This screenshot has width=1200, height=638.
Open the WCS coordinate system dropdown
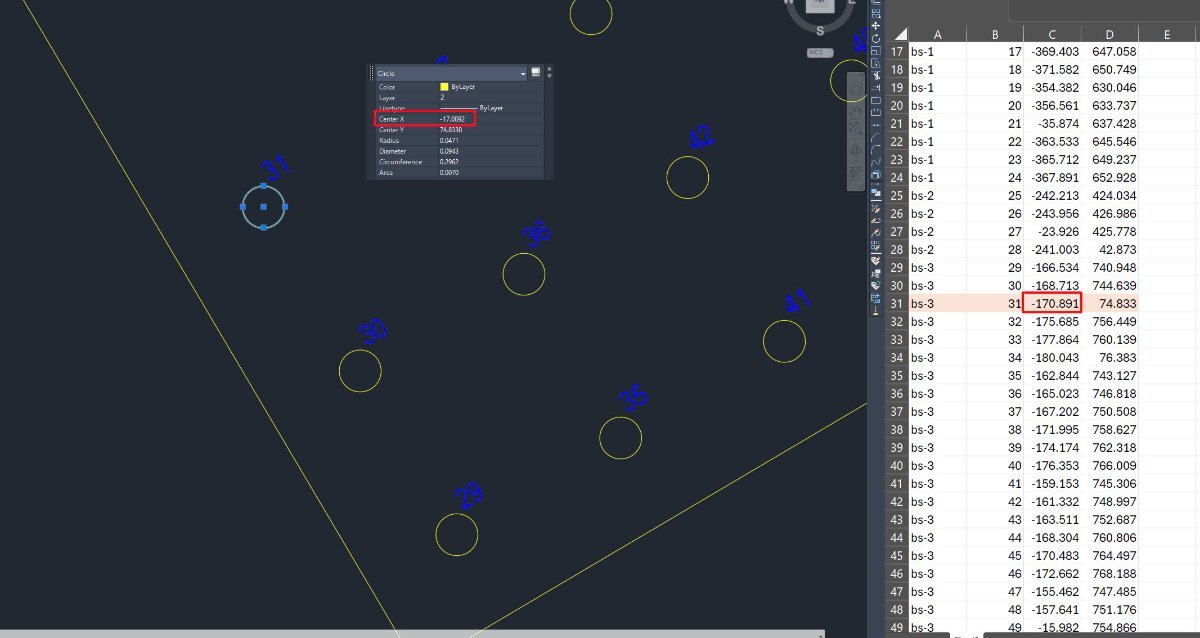click(820, 52)
